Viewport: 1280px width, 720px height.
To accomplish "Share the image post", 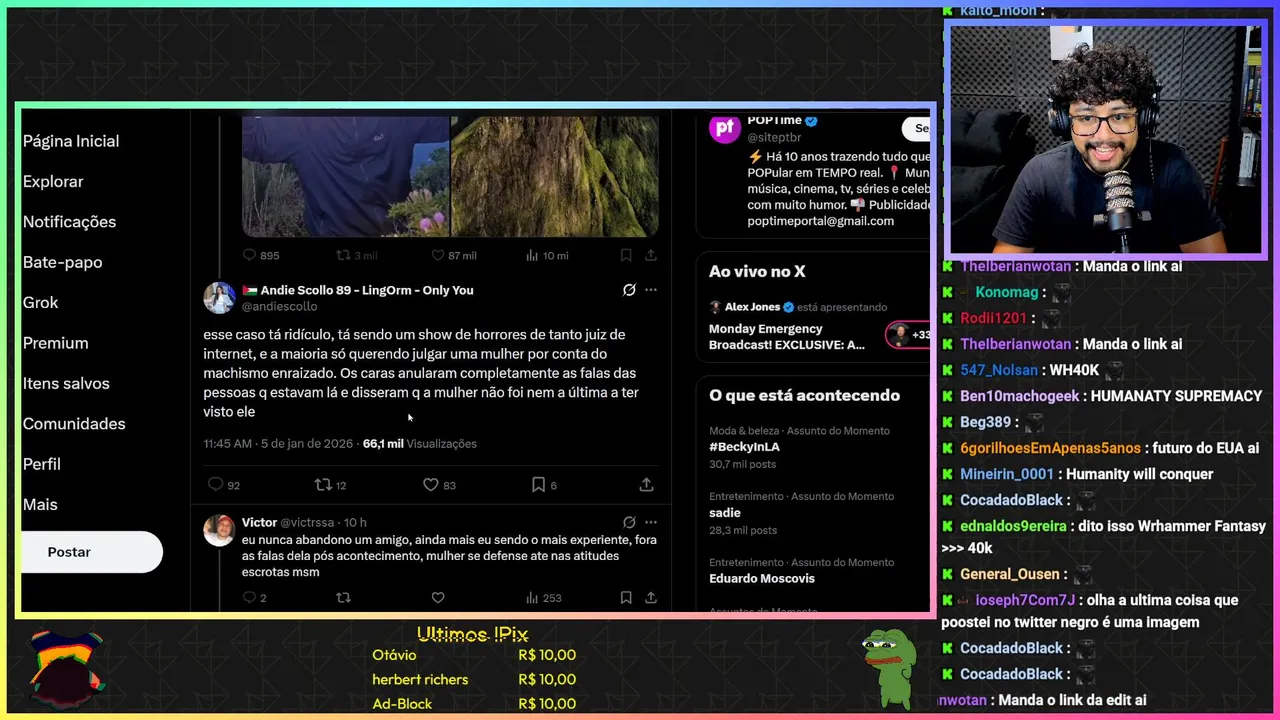I will 651,255.
